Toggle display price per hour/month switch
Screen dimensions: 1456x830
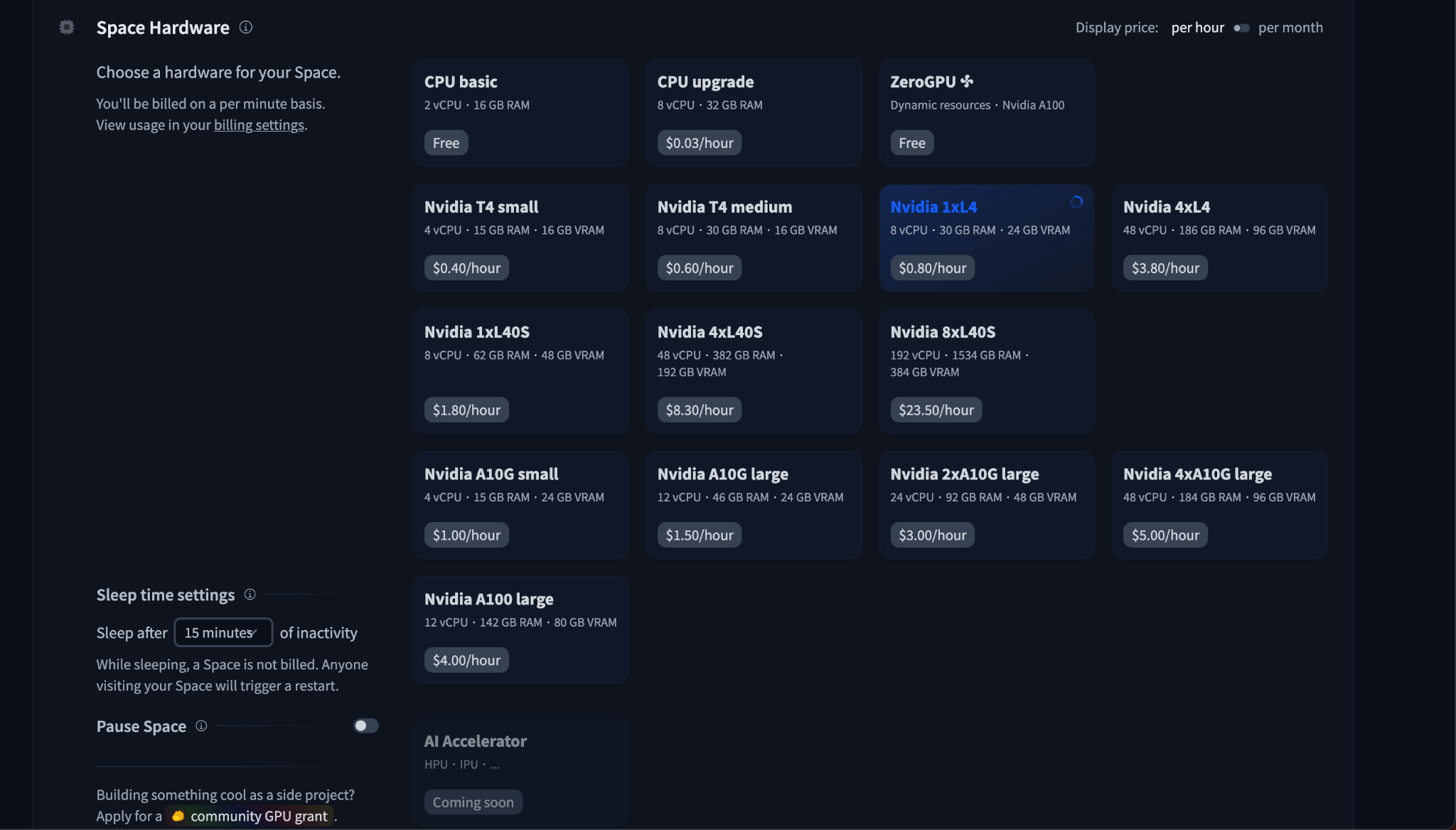(1241, 28)
